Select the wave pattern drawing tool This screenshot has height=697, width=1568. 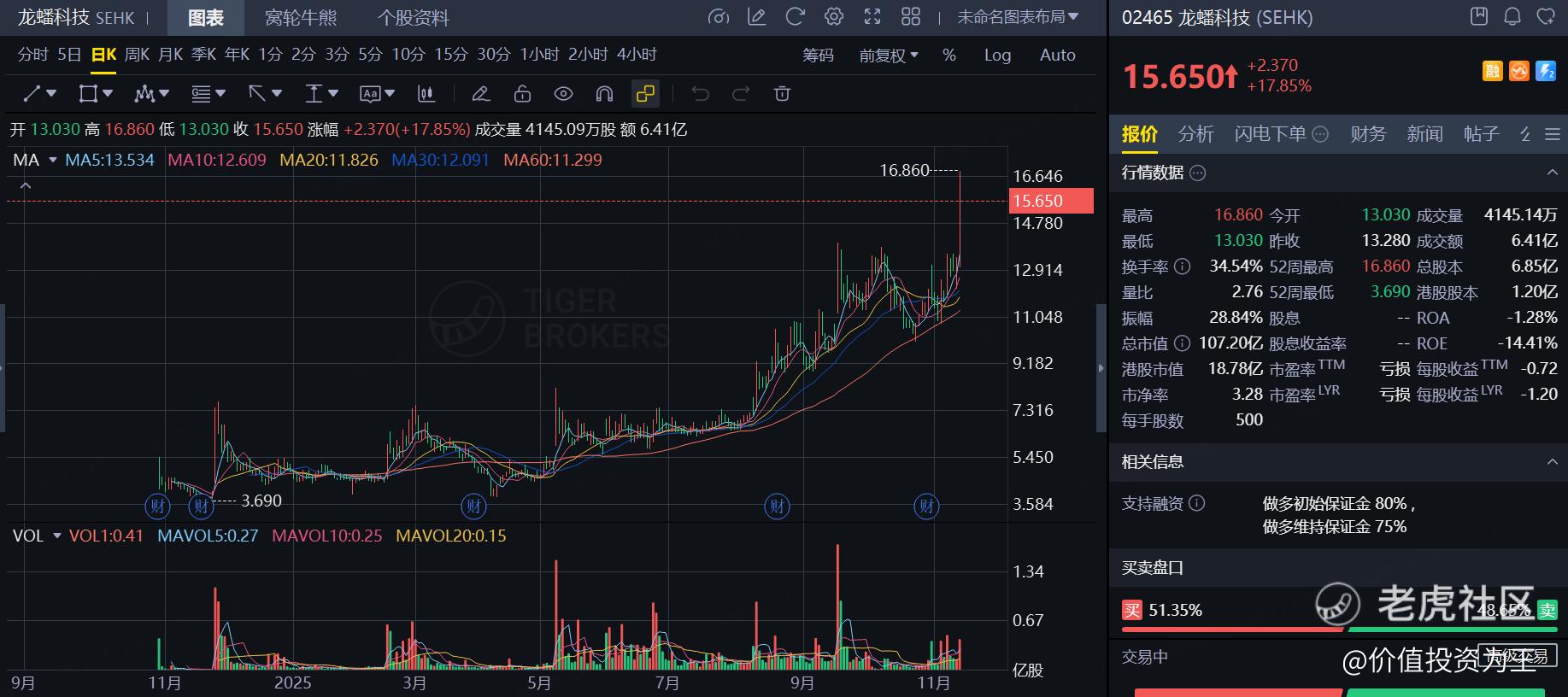coord(144,94)
